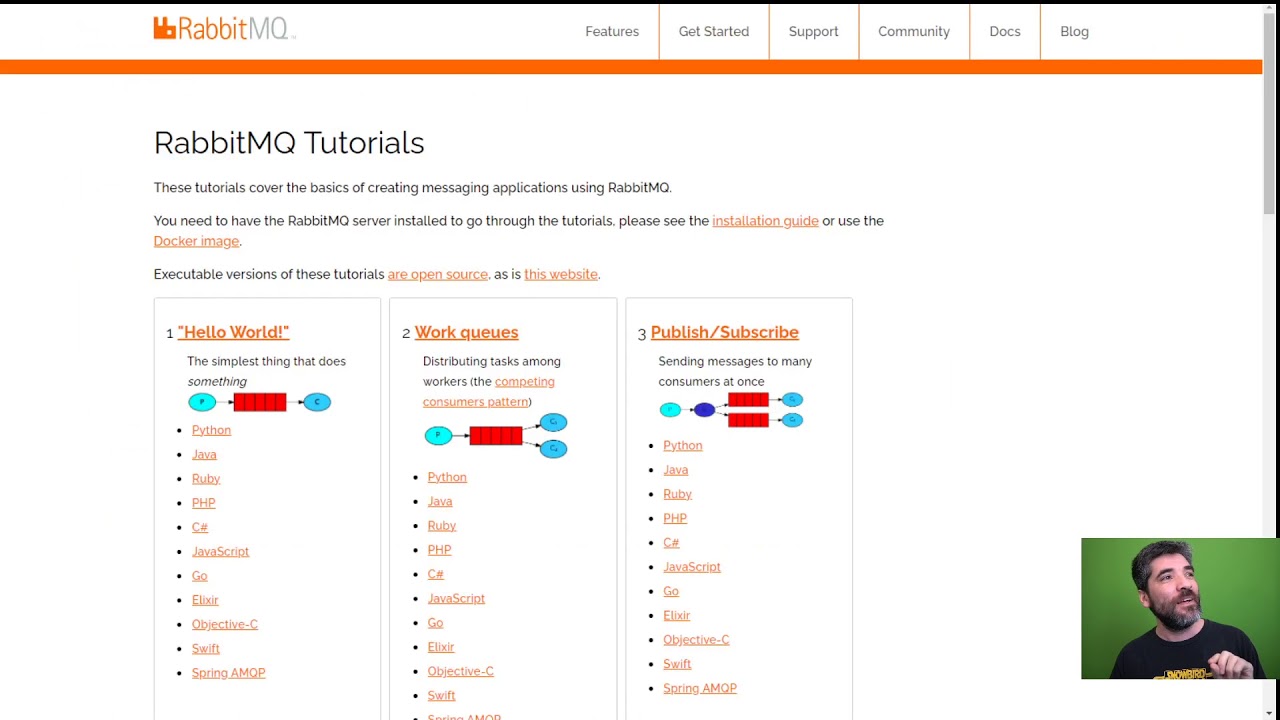The width and height of the screenshot is (1280, 720).
Task: Select Go in Work queues list
Action: pos(436,623)
